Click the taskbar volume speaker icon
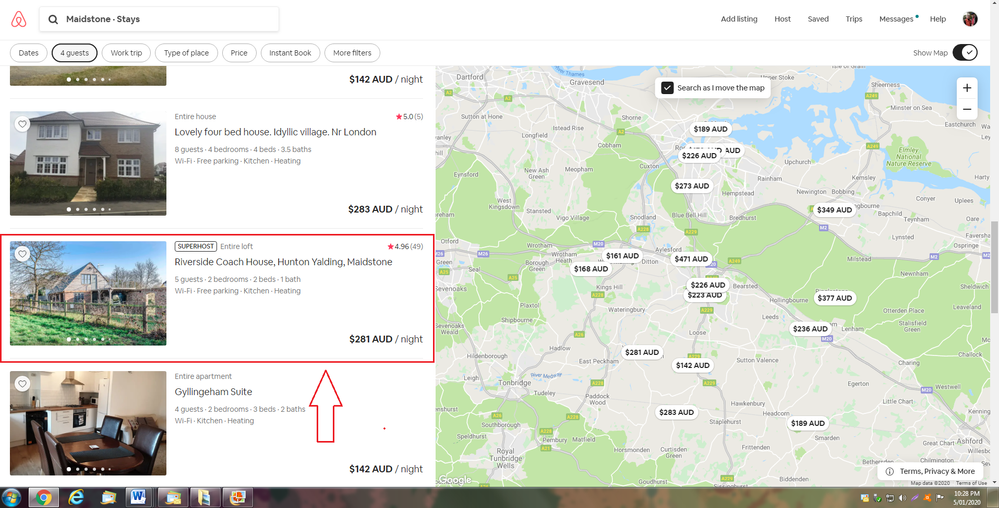Viewport: 999px width, 508px height. coord(903,498)
